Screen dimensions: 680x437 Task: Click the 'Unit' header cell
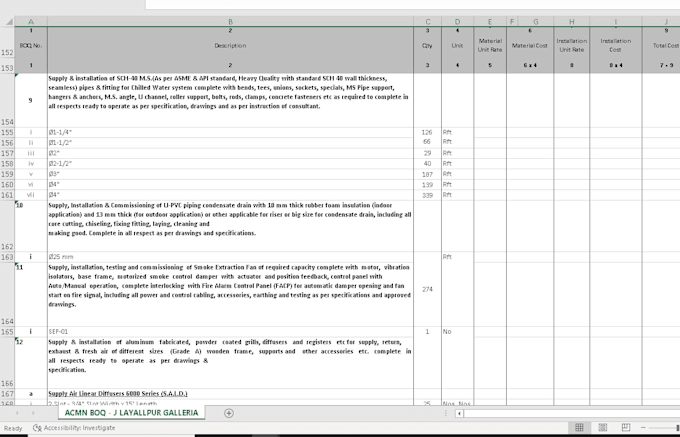point(458,46)
